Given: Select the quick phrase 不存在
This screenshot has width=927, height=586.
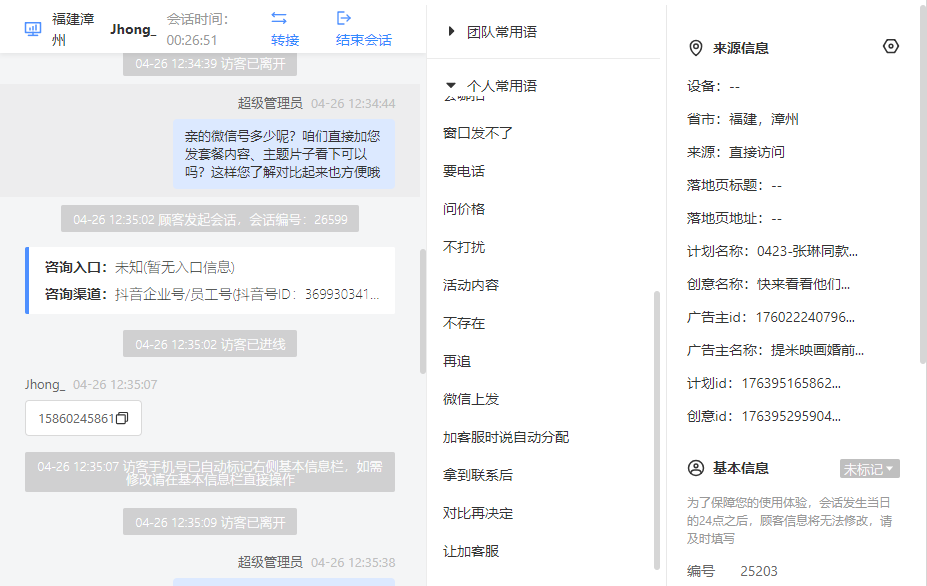Looking at the screenshot, I should 464,323.
